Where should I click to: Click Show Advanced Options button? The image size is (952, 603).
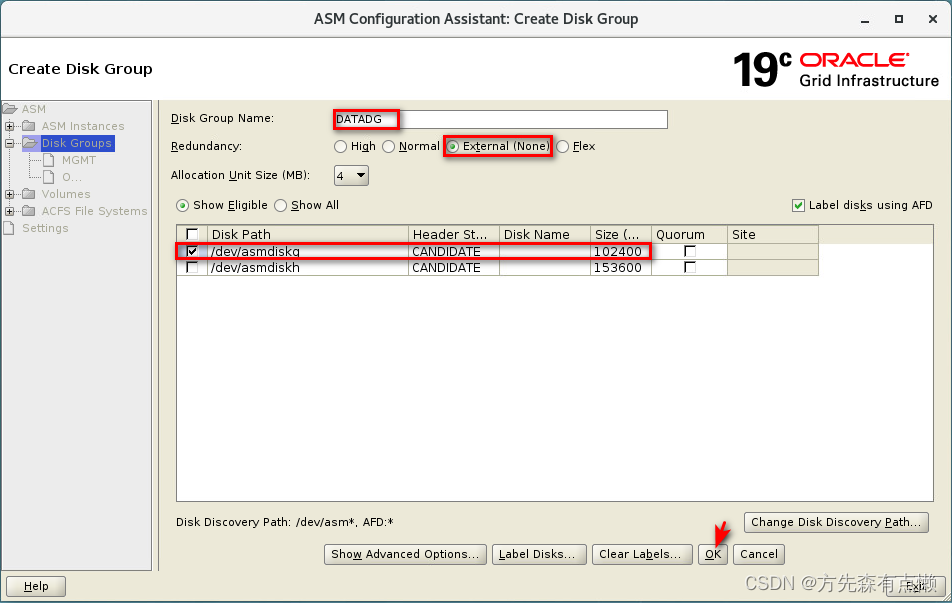click(x=405, y=554)
